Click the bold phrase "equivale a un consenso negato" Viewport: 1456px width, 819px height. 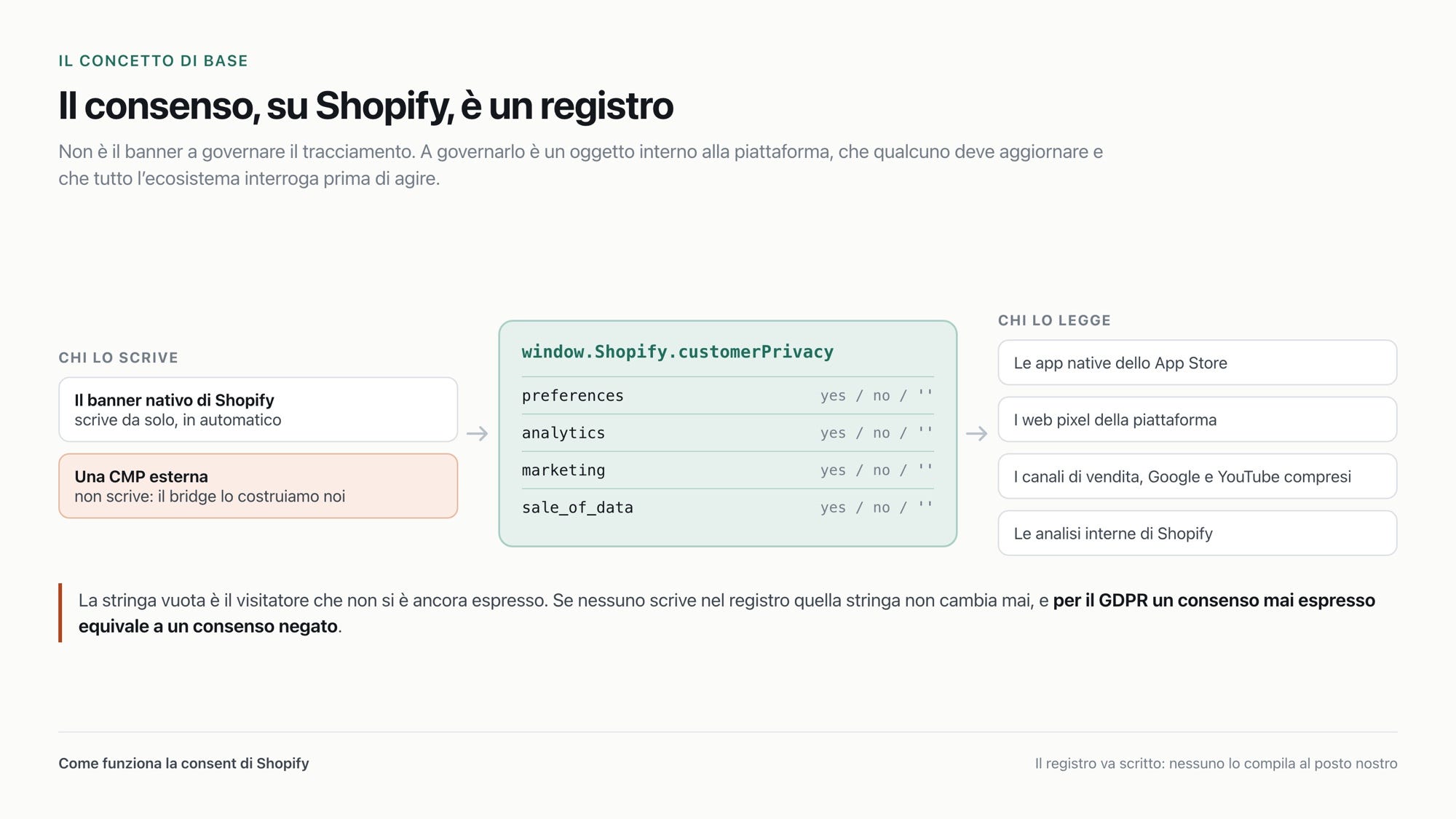[208, 626]
